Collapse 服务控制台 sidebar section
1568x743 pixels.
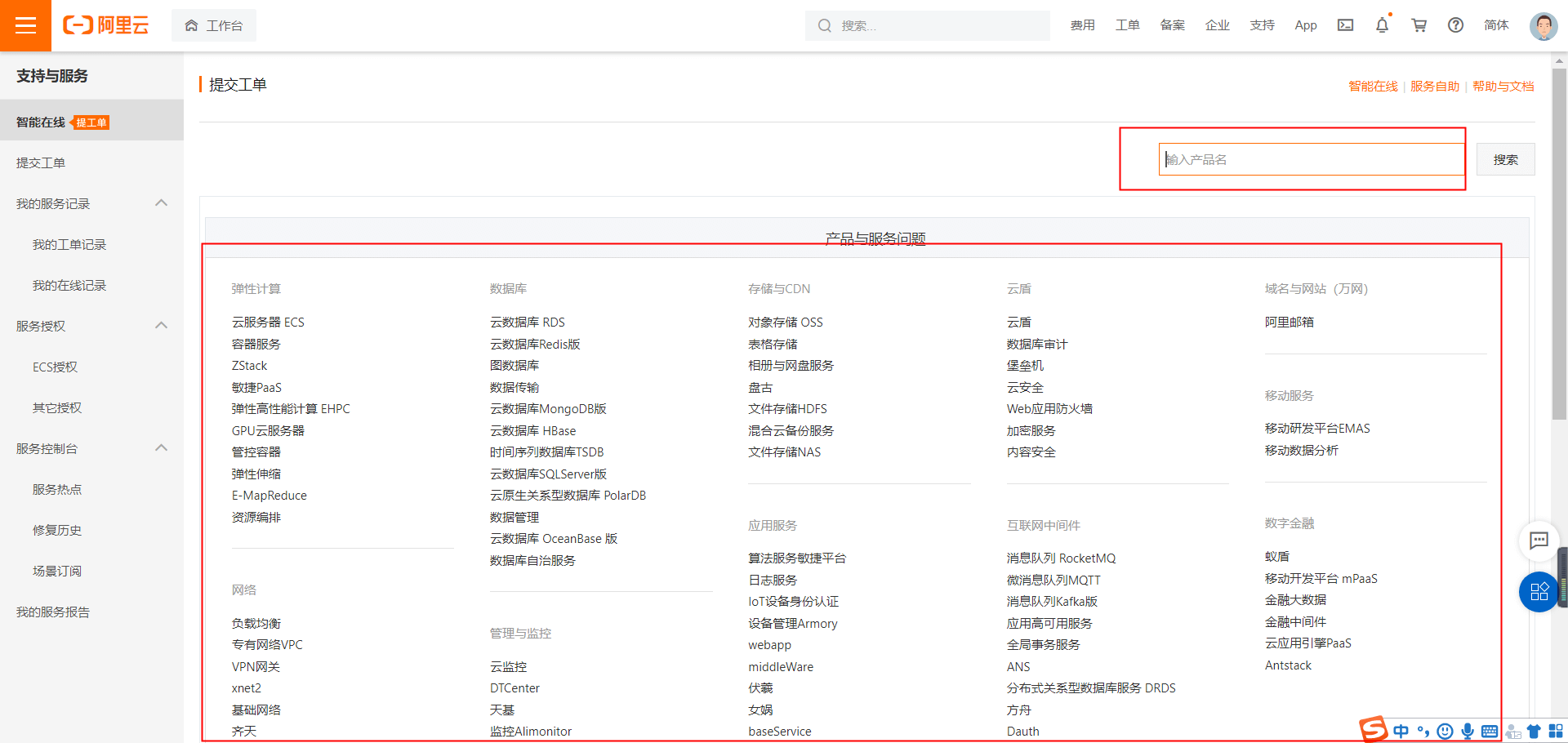[x=162, y=448]
